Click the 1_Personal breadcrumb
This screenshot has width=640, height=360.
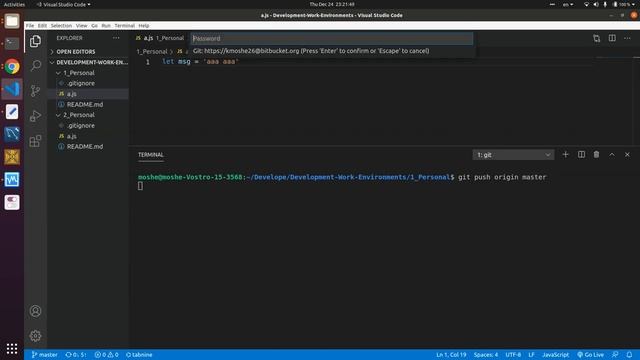click(x=152, y=51)
